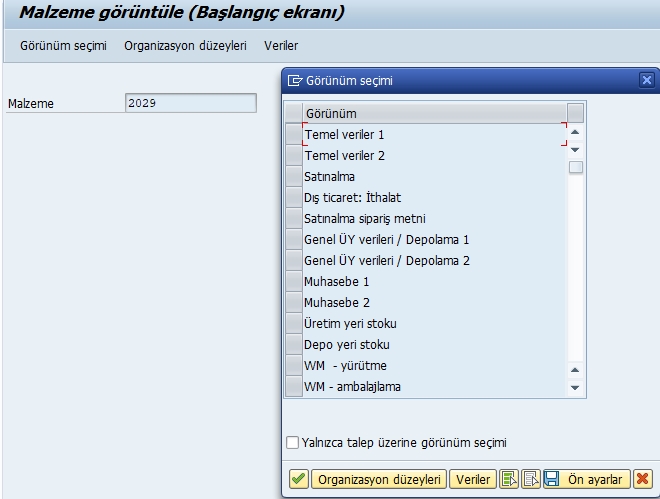This screenshot has height=499, width=660.
Task: Click the Görünüm seçimi dialog title icon
Action: click(295, 81)
